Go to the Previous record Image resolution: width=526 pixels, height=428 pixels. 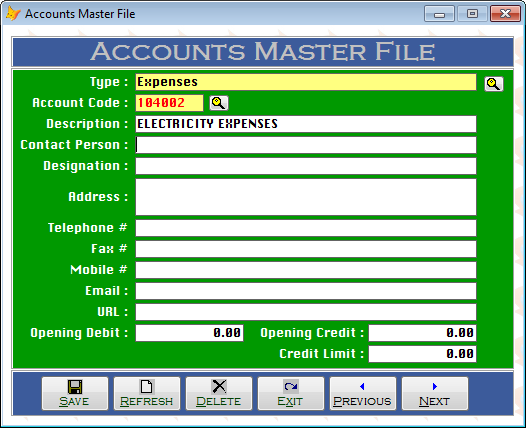(x=363, y=393)
